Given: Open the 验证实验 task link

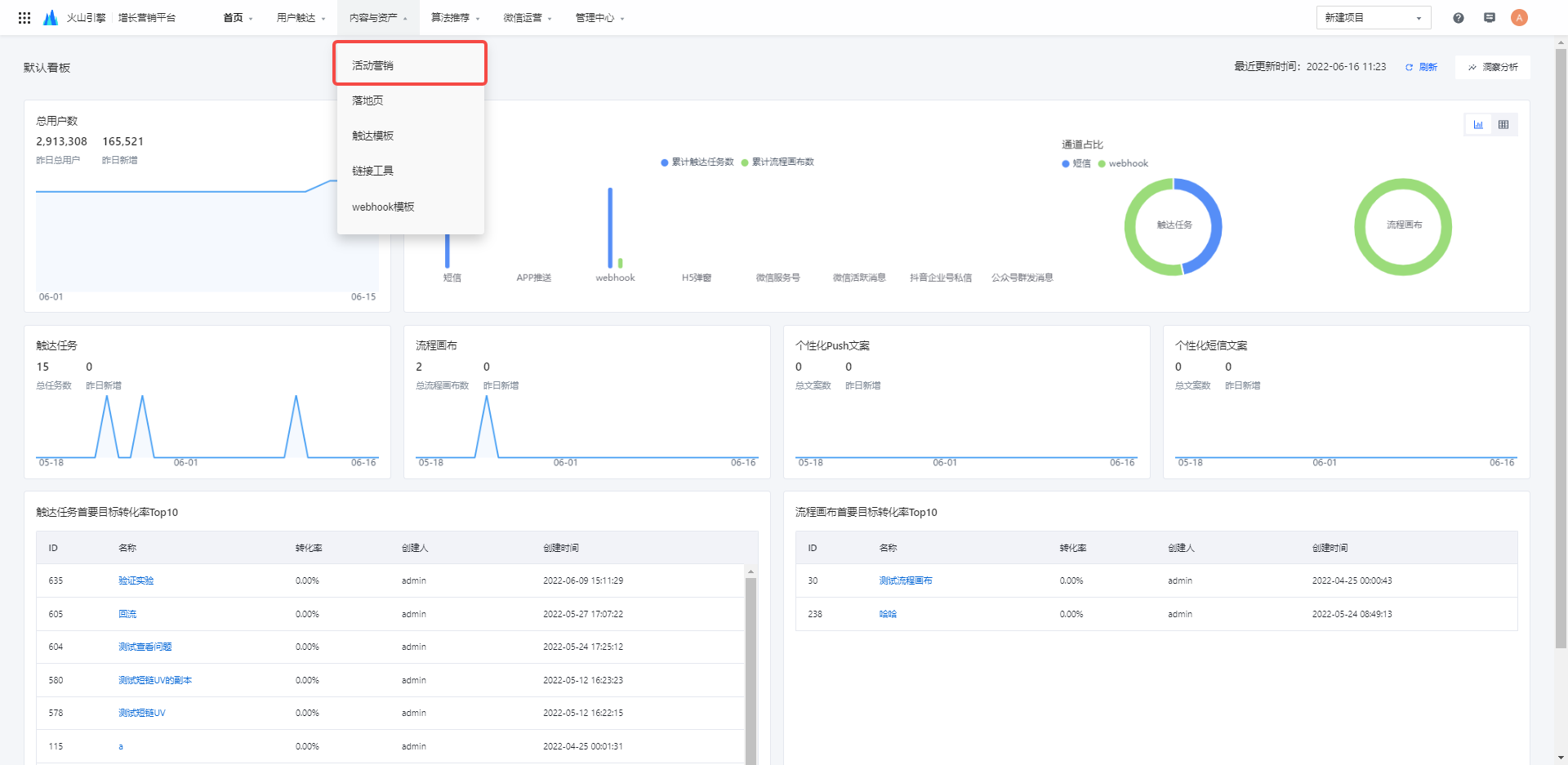Looking at the screenshot, I should click(136, 580).
